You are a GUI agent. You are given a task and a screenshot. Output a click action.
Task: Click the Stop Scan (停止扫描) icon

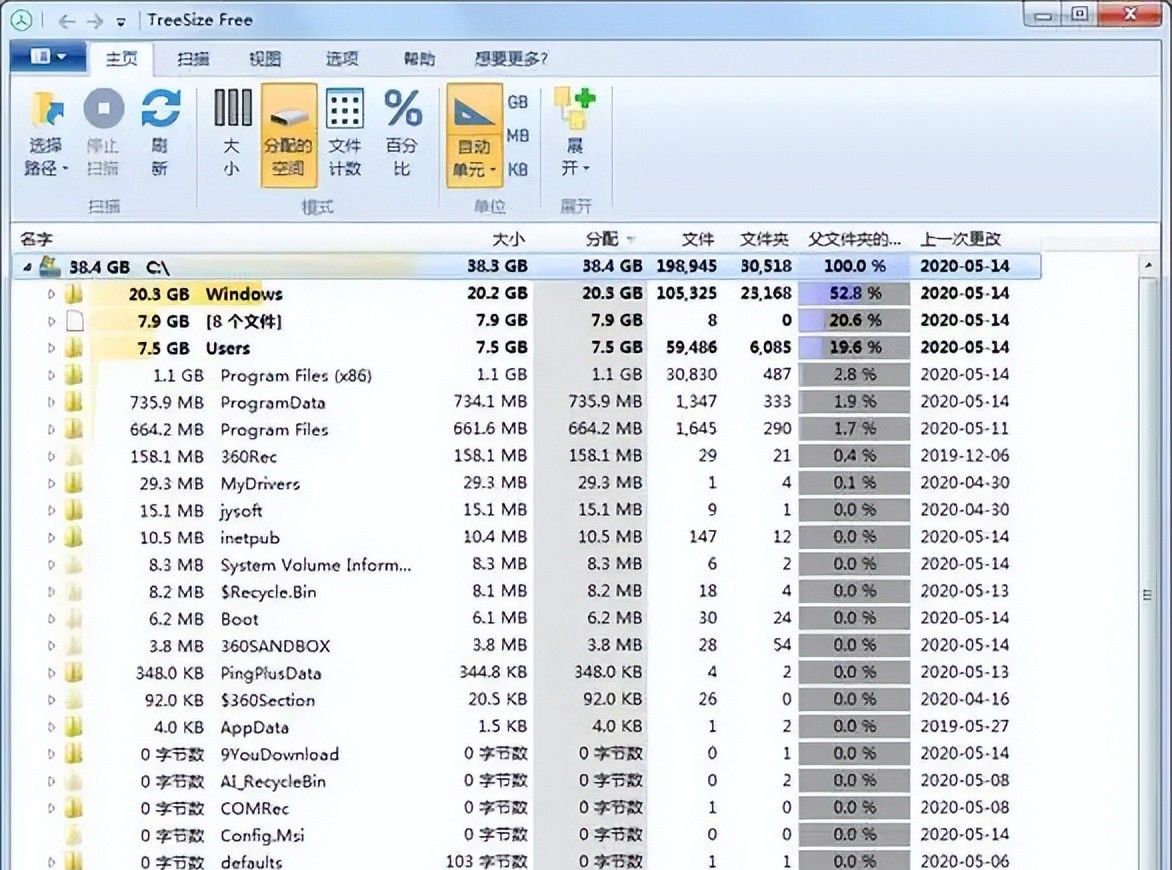103,109
